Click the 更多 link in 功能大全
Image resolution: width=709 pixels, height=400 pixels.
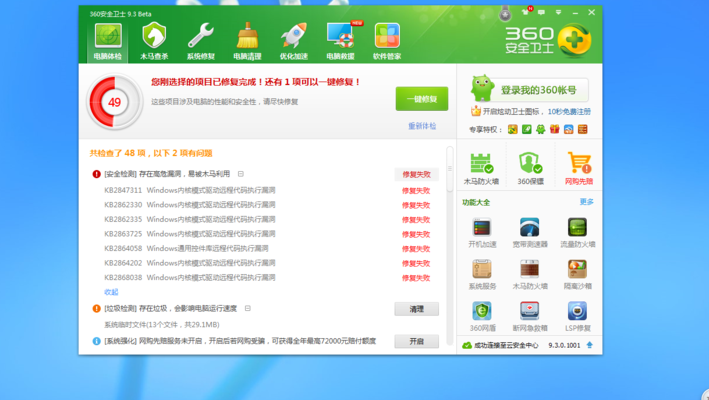pos(586,202)
